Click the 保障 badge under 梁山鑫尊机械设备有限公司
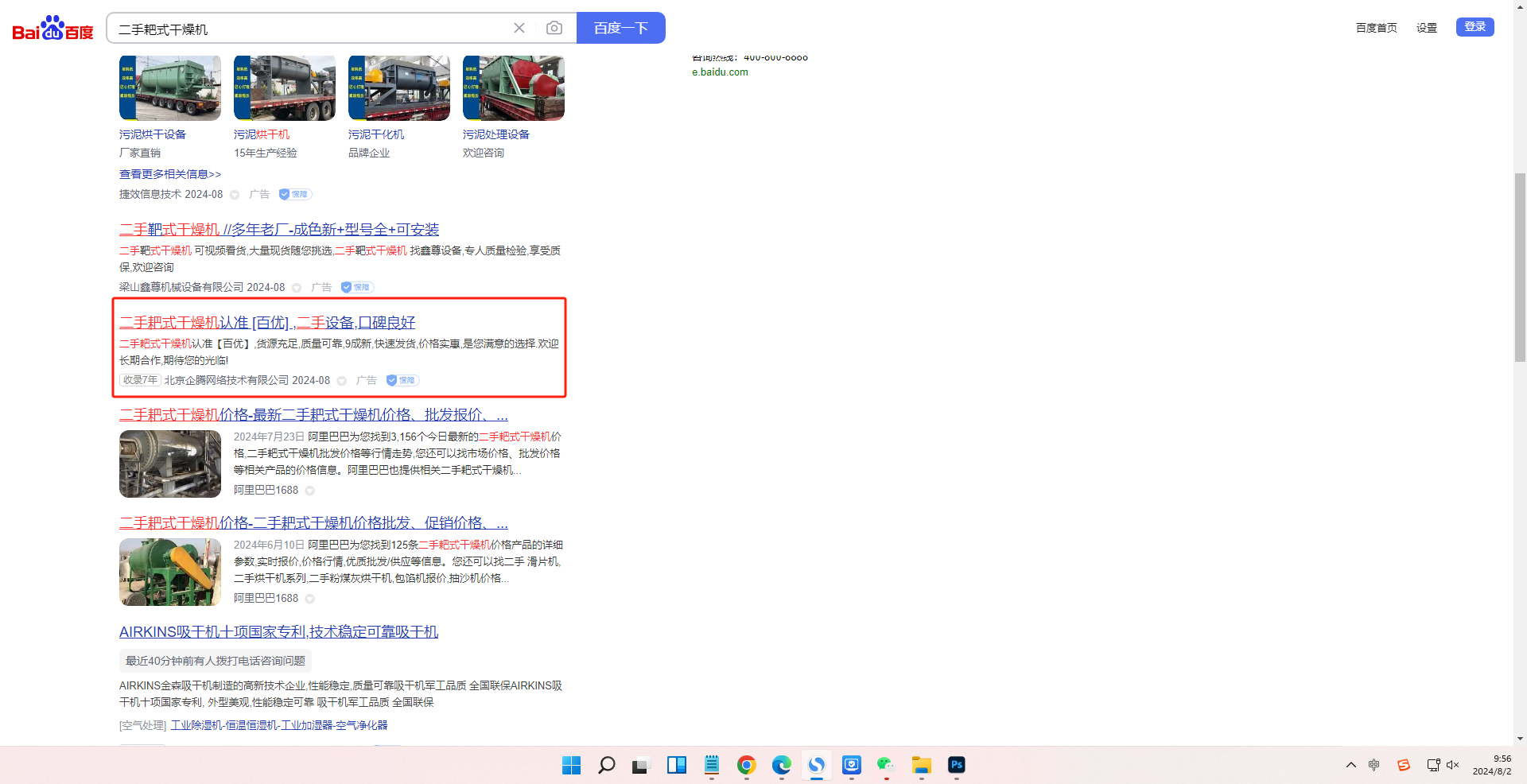 [357, 288]
